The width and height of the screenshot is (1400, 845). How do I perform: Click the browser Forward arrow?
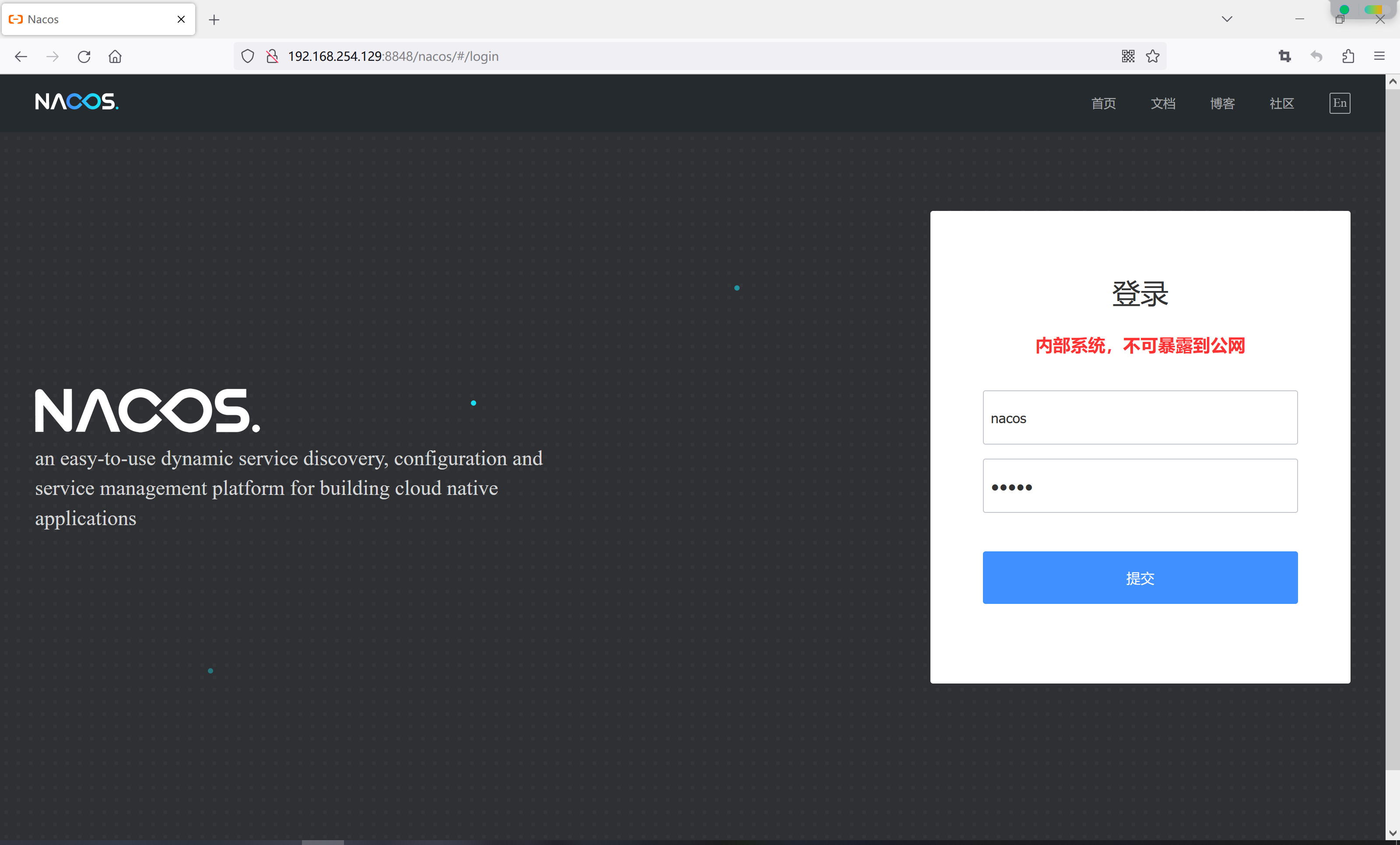(x=52, y=56)
